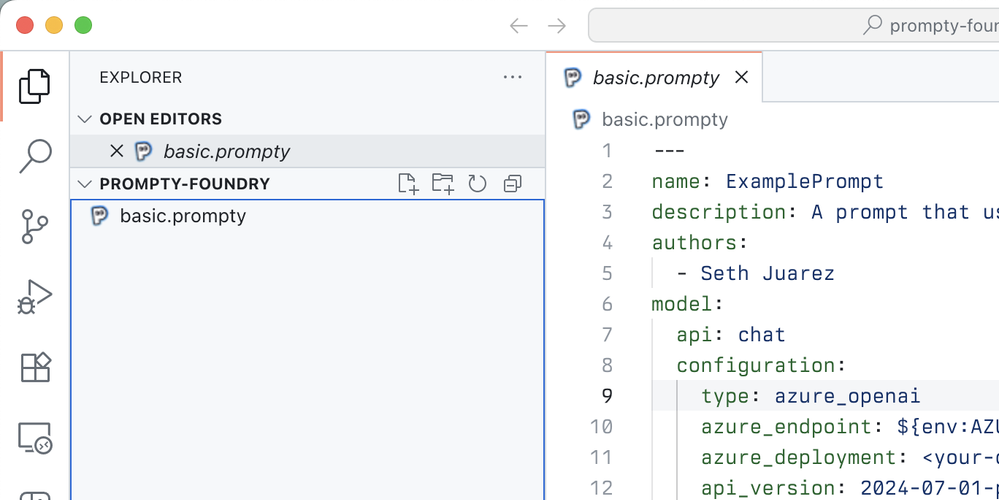The image size is (999, 500).
Task: Focus the prompty-foundry command center search
Action: pos(794,25)
